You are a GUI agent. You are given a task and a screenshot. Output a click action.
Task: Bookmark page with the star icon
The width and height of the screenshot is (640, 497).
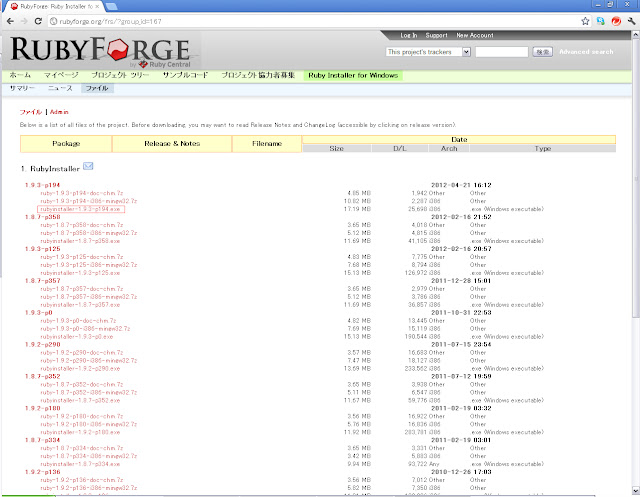[585, 21]
